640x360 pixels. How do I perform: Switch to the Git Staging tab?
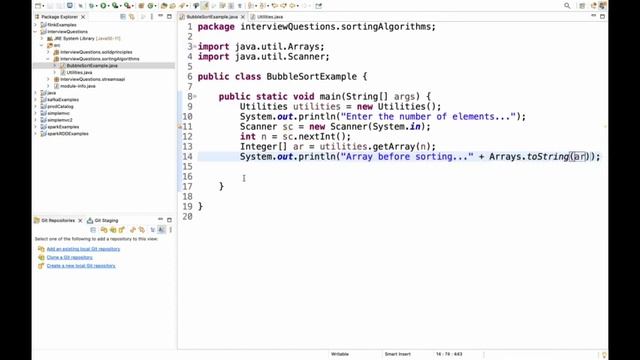pyautogui.click(x=103, y=220)
